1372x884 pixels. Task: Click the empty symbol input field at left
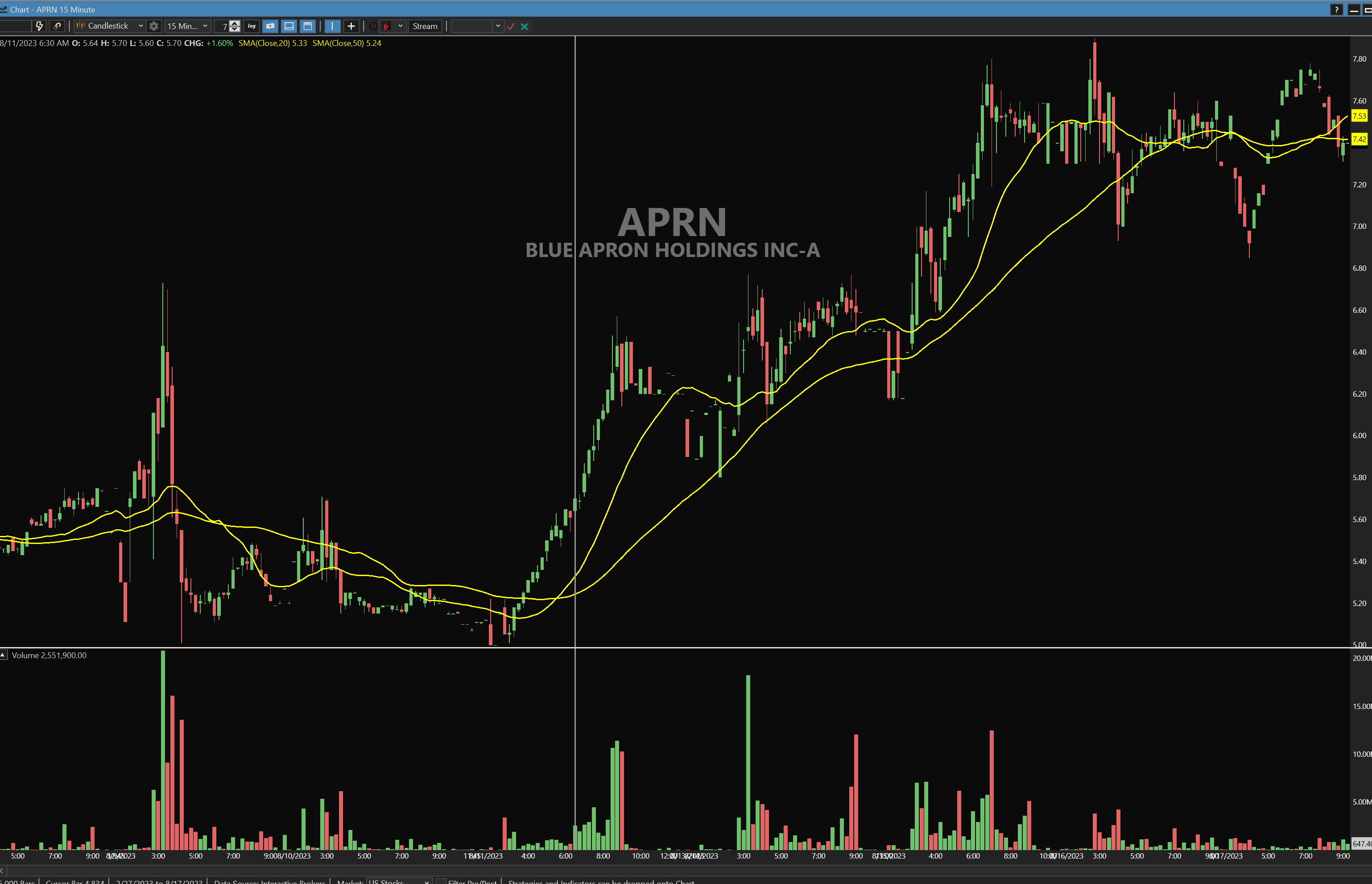tap(15, 26)
